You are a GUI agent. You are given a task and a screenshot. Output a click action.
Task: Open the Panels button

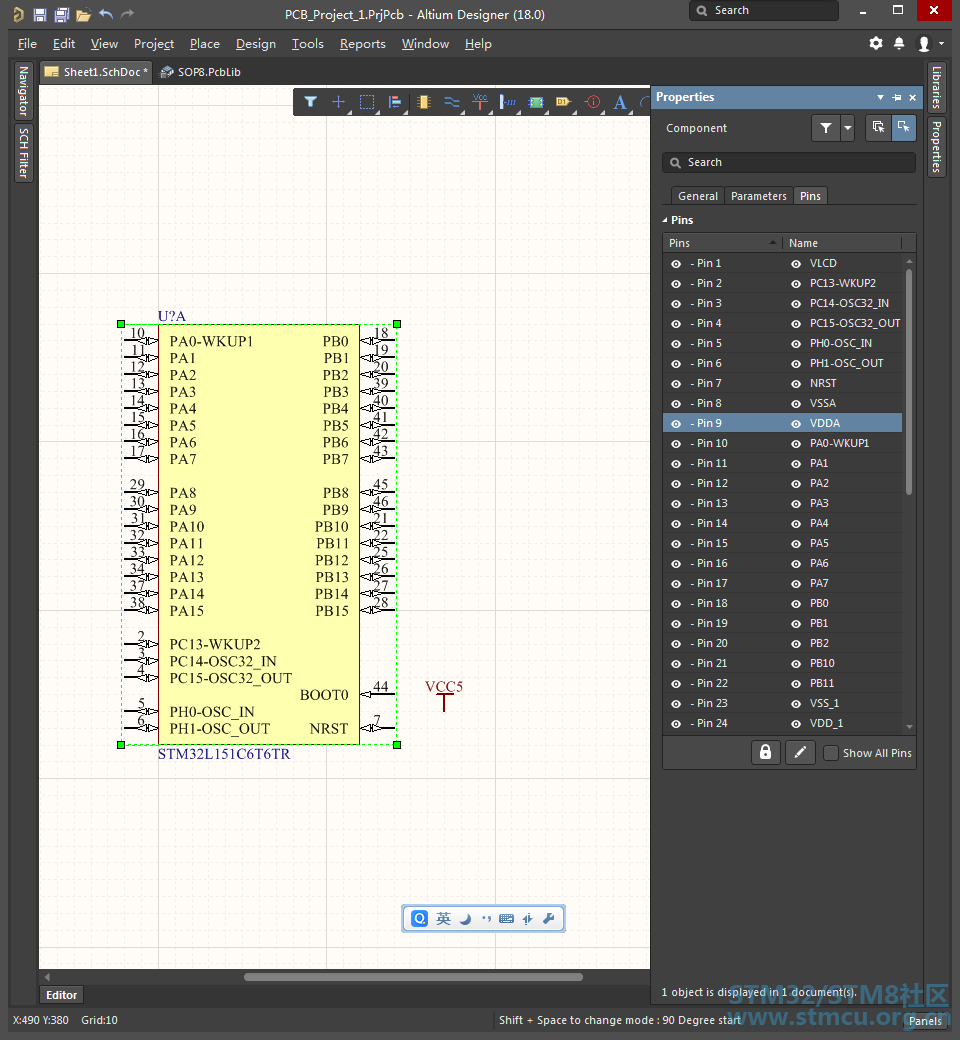(925, 1020)
